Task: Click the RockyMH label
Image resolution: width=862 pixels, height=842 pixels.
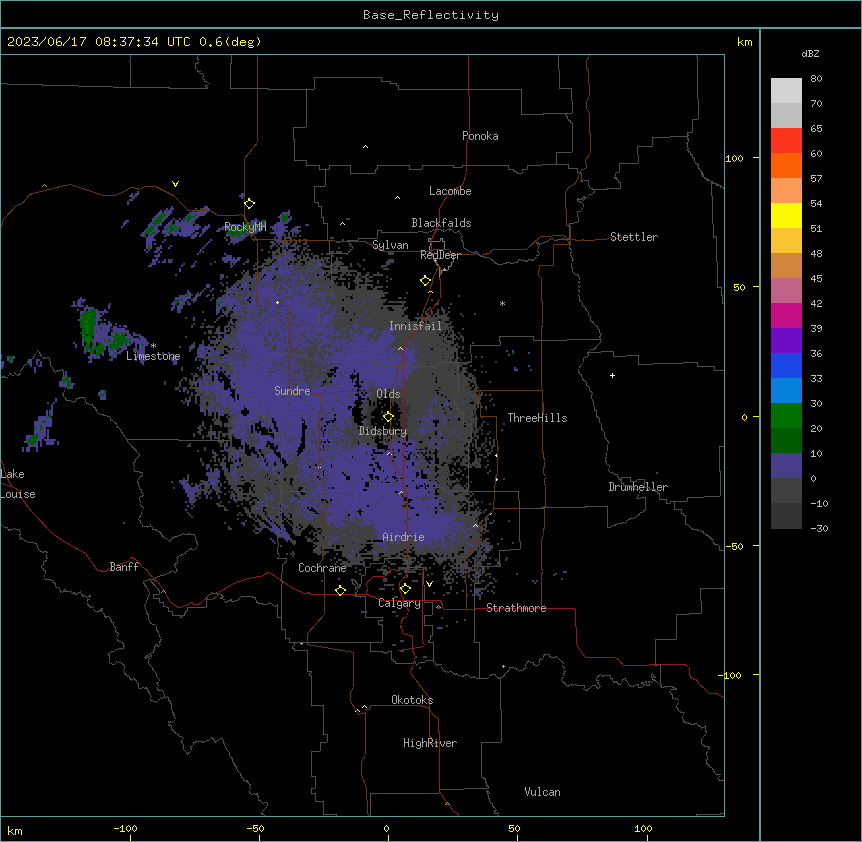Action: [x=245, y=227]
